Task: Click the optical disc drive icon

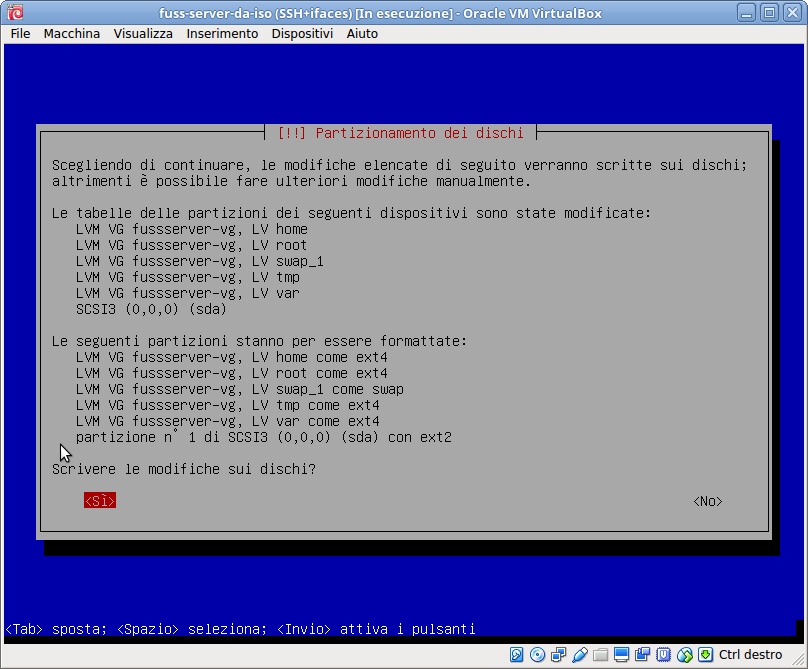Action: click(x=537, y=655)
